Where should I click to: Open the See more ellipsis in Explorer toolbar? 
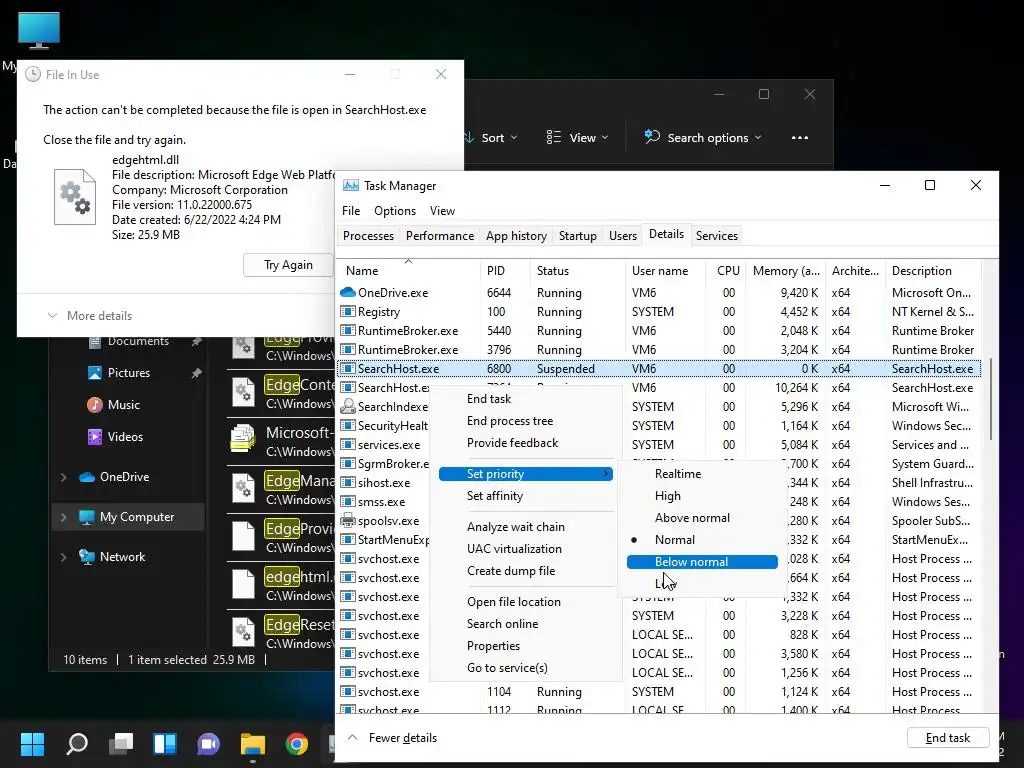coord(800,137)
